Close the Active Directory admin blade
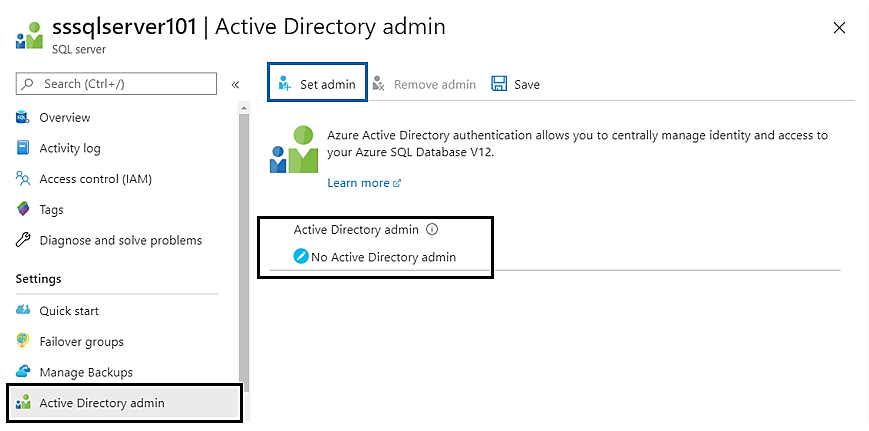This screenshot has height=431, width=869. point(839,28)
